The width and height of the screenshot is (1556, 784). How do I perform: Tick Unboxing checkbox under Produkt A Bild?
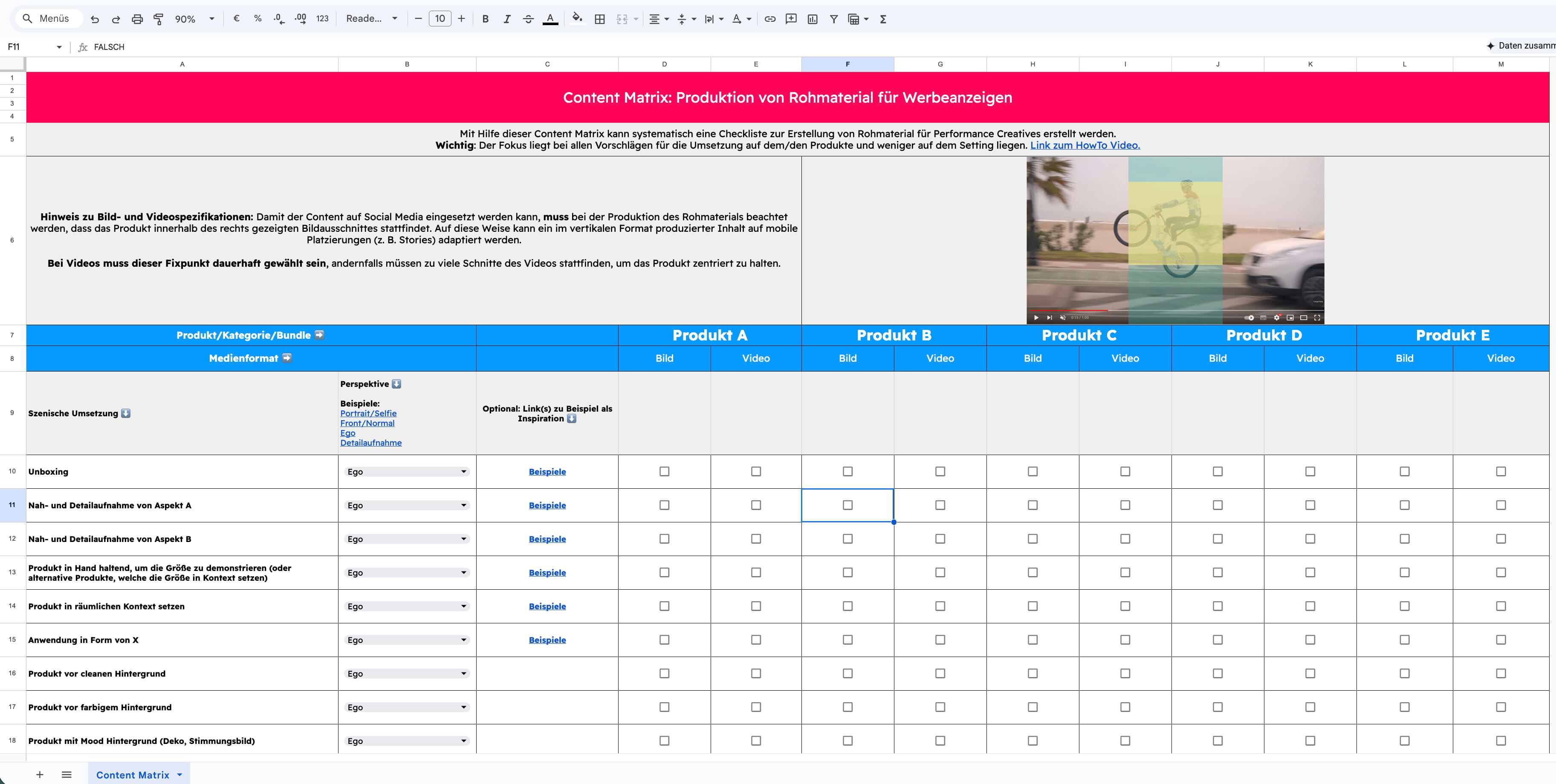(665, 471)
